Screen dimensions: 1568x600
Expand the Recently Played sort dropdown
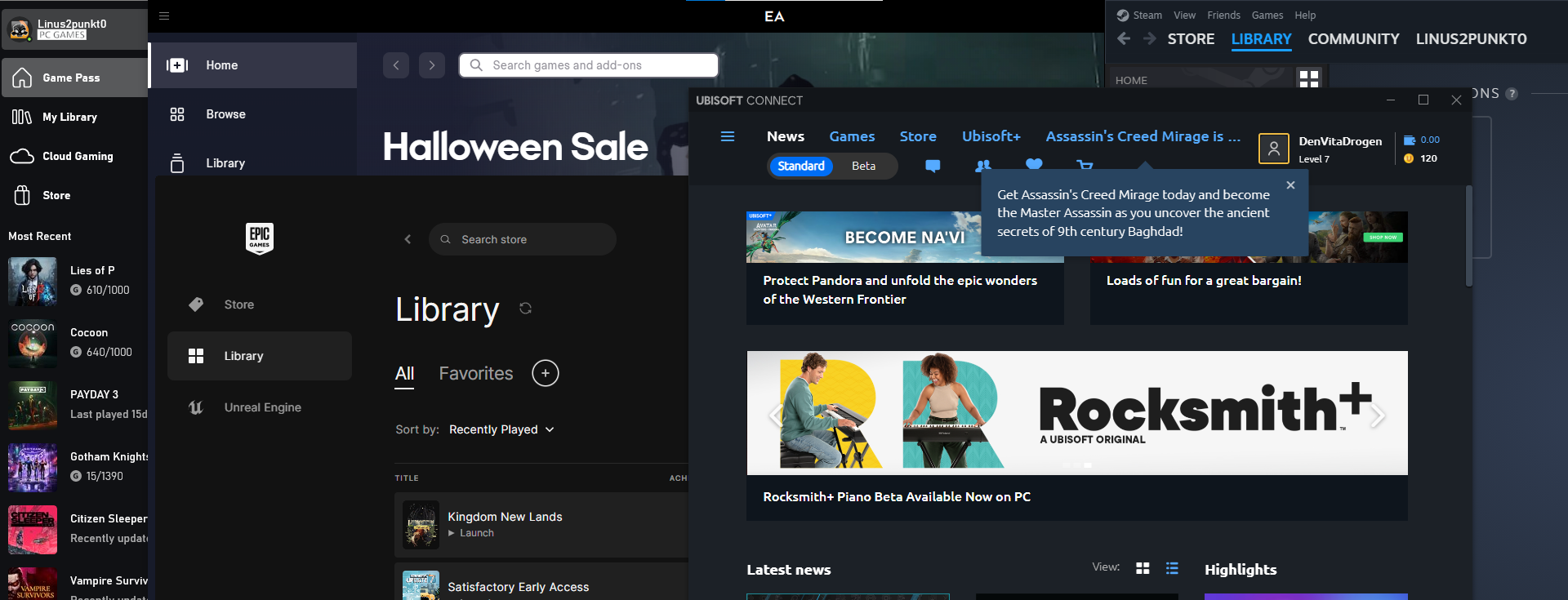tap(501, 429)
